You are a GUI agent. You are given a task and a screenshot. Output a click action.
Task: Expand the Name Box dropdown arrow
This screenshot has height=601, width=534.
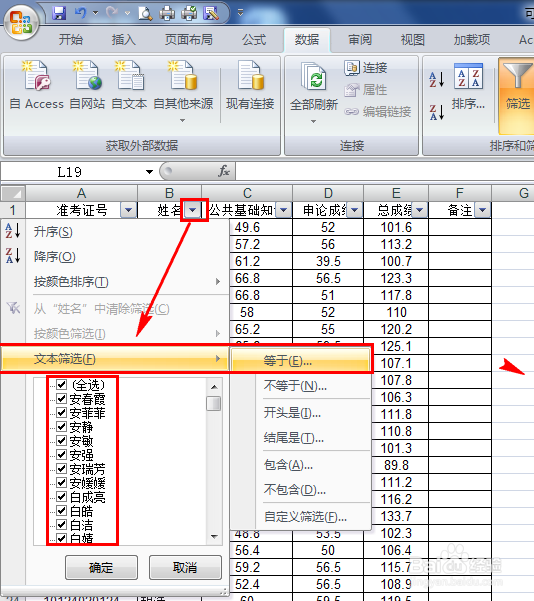pos(150,172)
